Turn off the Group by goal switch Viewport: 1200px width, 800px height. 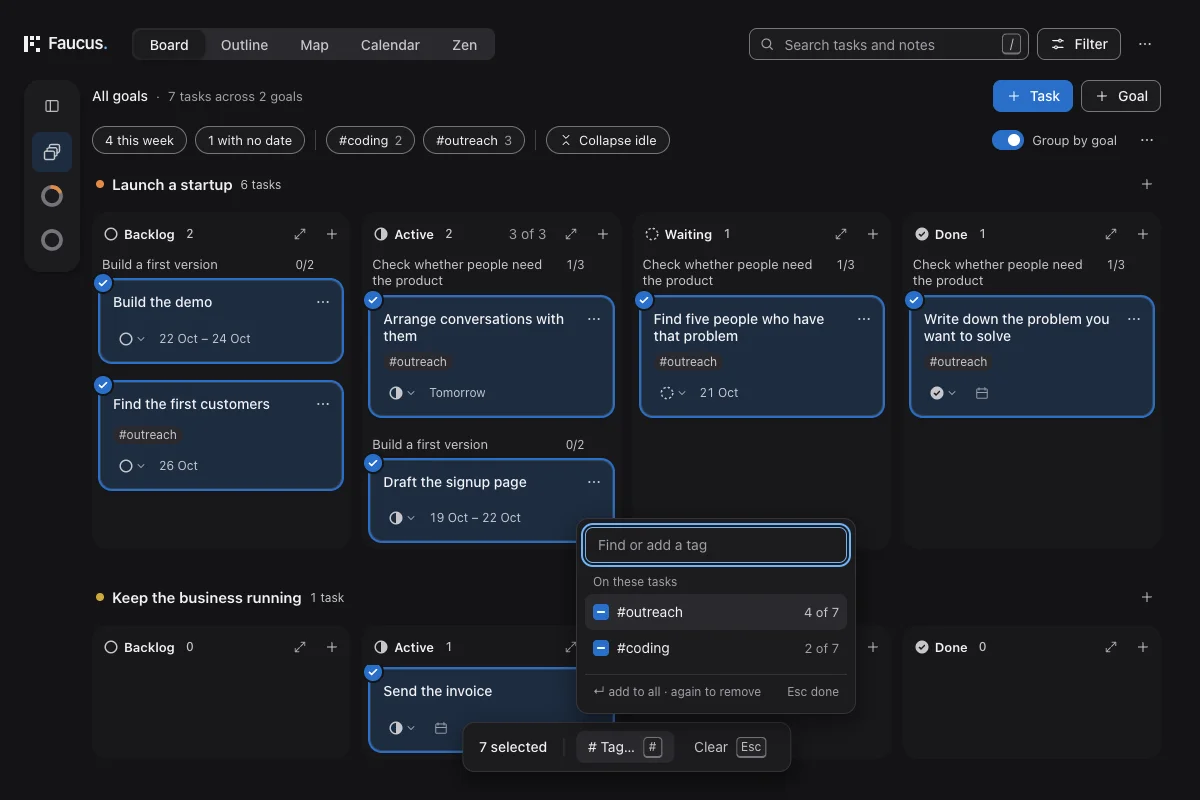click(x=1008, y=140)
